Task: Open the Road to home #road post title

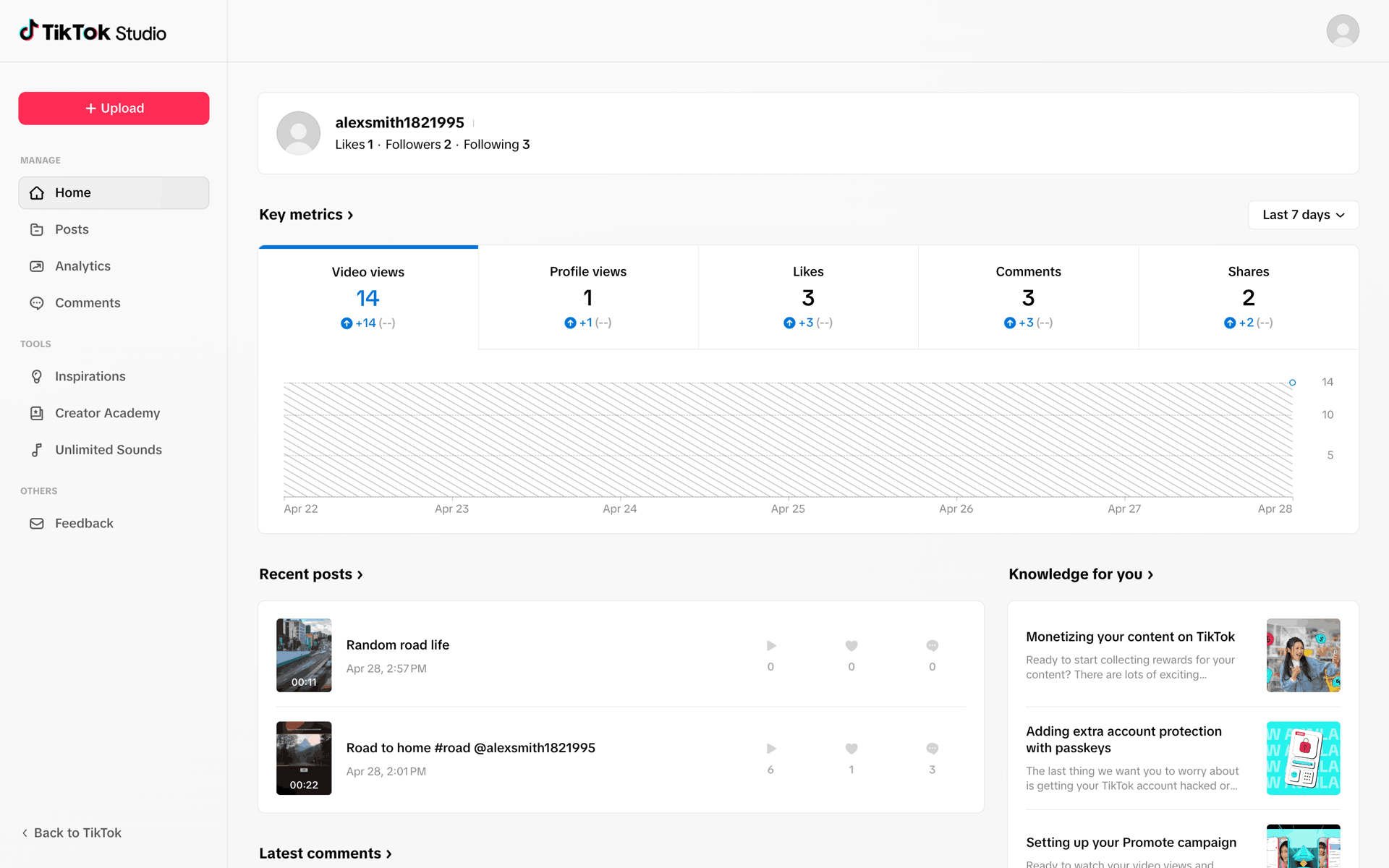Action: [x=471, y=748]
